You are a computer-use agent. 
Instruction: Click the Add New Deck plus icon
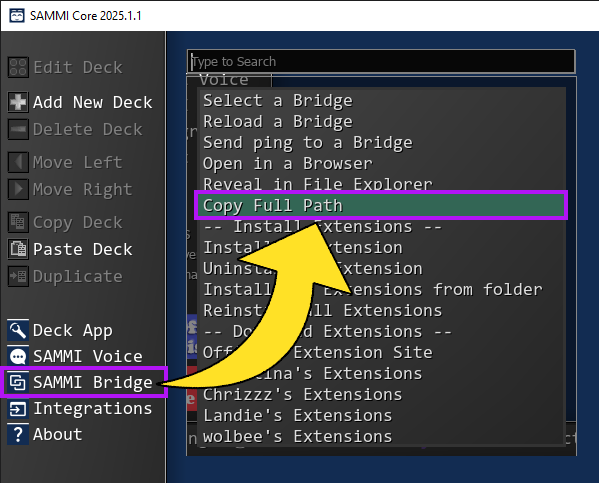[x=18, y=102]
